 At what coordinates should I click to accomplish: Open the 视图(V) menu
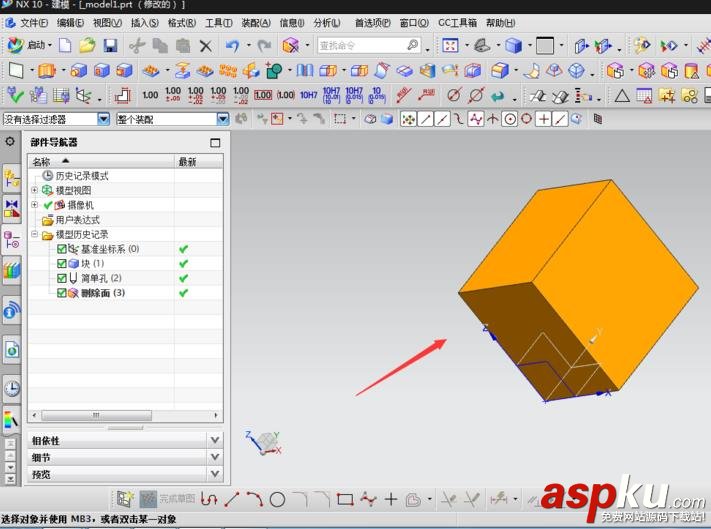(x=107, y=23)
